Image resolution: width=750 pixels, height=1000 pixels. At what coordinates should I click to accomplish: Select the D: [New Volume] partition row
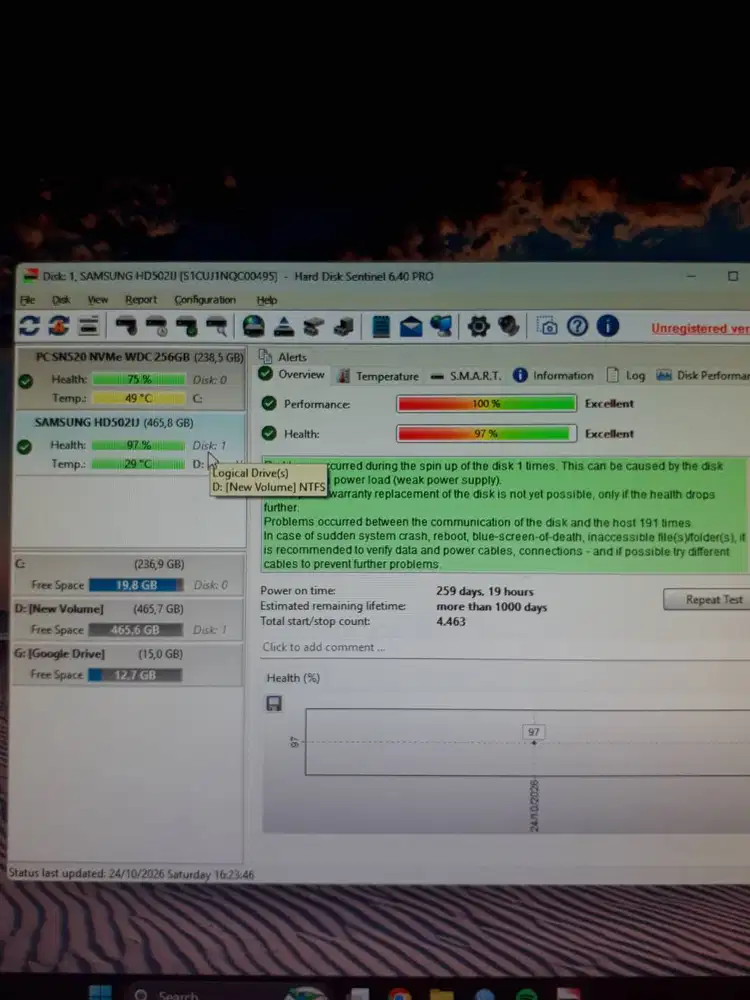tap(128, 619)
